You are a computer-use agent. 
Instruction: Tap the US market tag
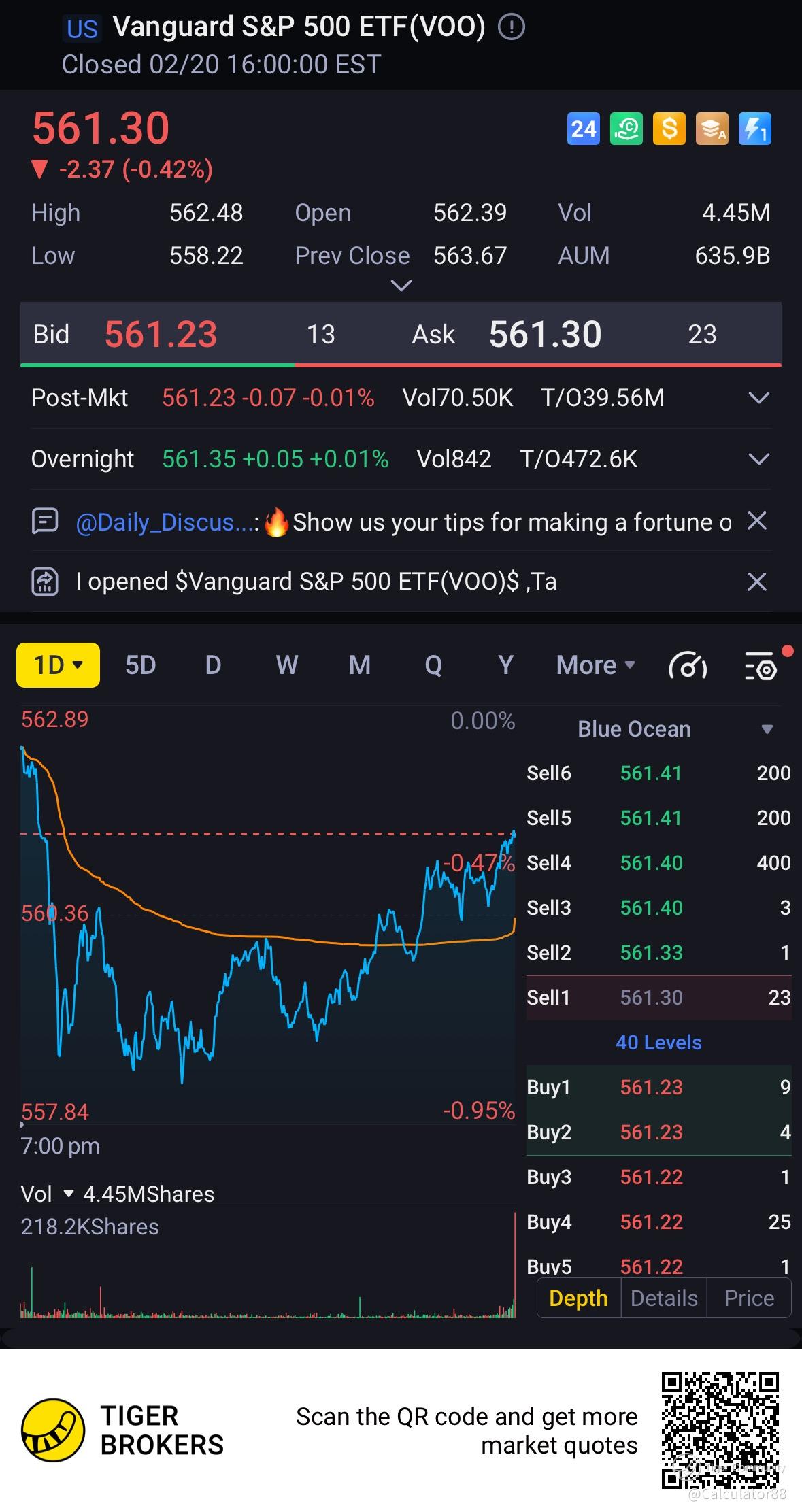pyautogui.click(x=82, y=29)
